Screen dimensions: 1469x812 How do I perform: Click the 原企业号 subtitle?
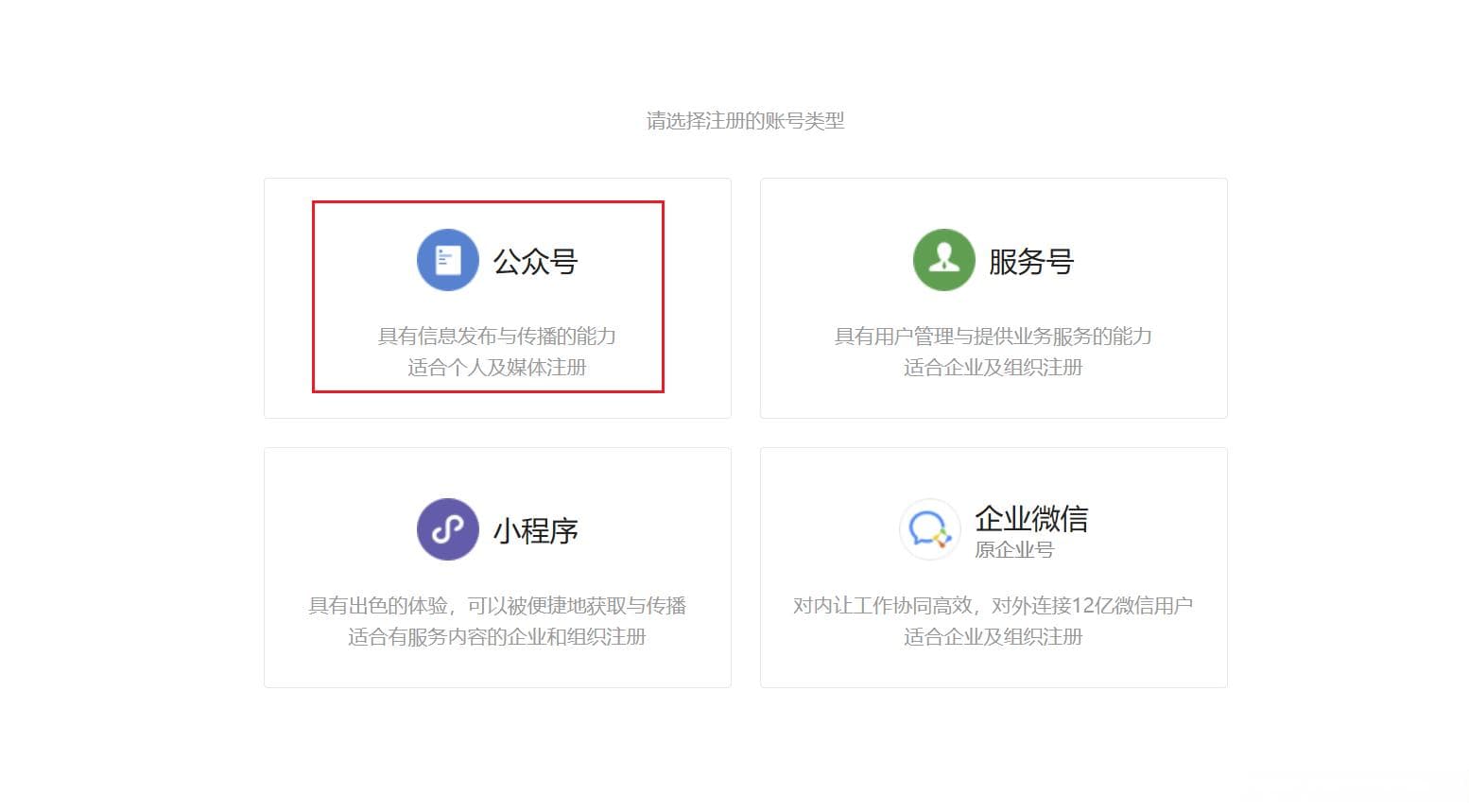(x=1014, y=549)
